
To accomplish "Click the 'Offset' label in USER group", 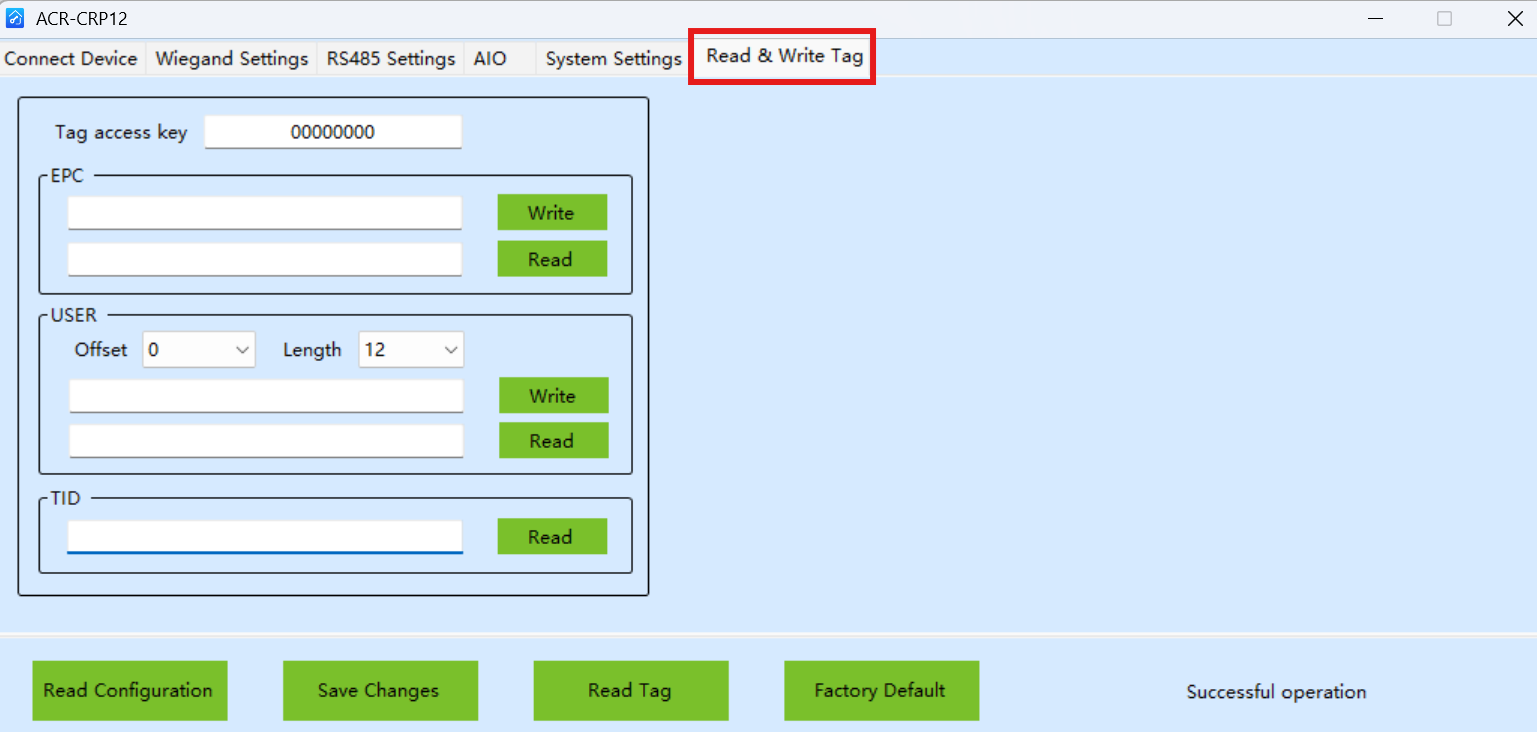I will click(x=101, y=350).
